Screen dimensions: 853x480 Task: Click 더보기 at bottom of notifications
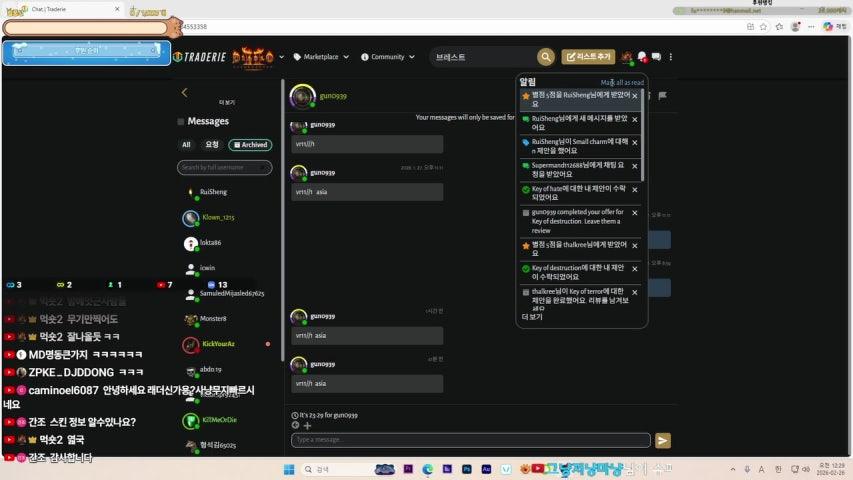531,317
